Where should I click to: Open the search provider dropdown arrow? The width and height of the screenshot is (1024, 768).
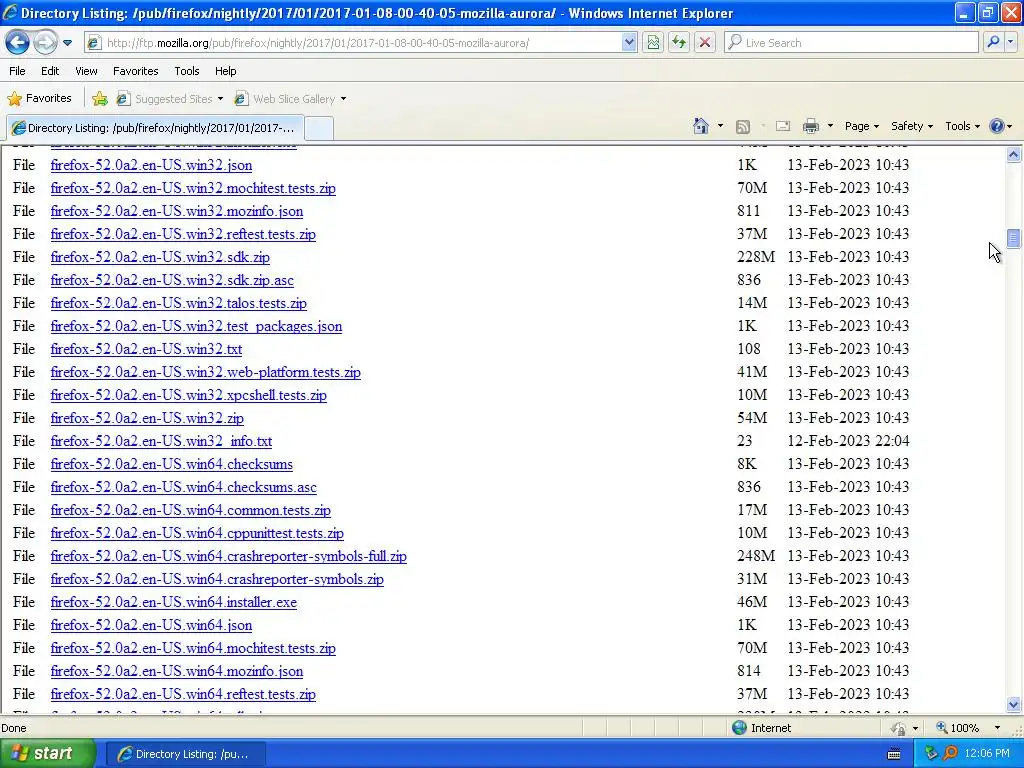click(x=1010, y=43)
